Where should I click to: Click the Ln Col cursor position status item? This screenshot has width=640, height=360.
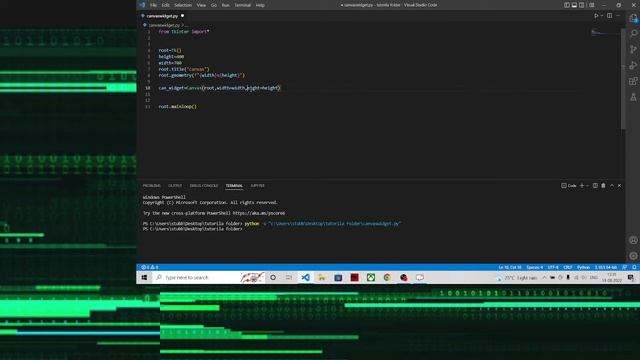coord(510,267)
